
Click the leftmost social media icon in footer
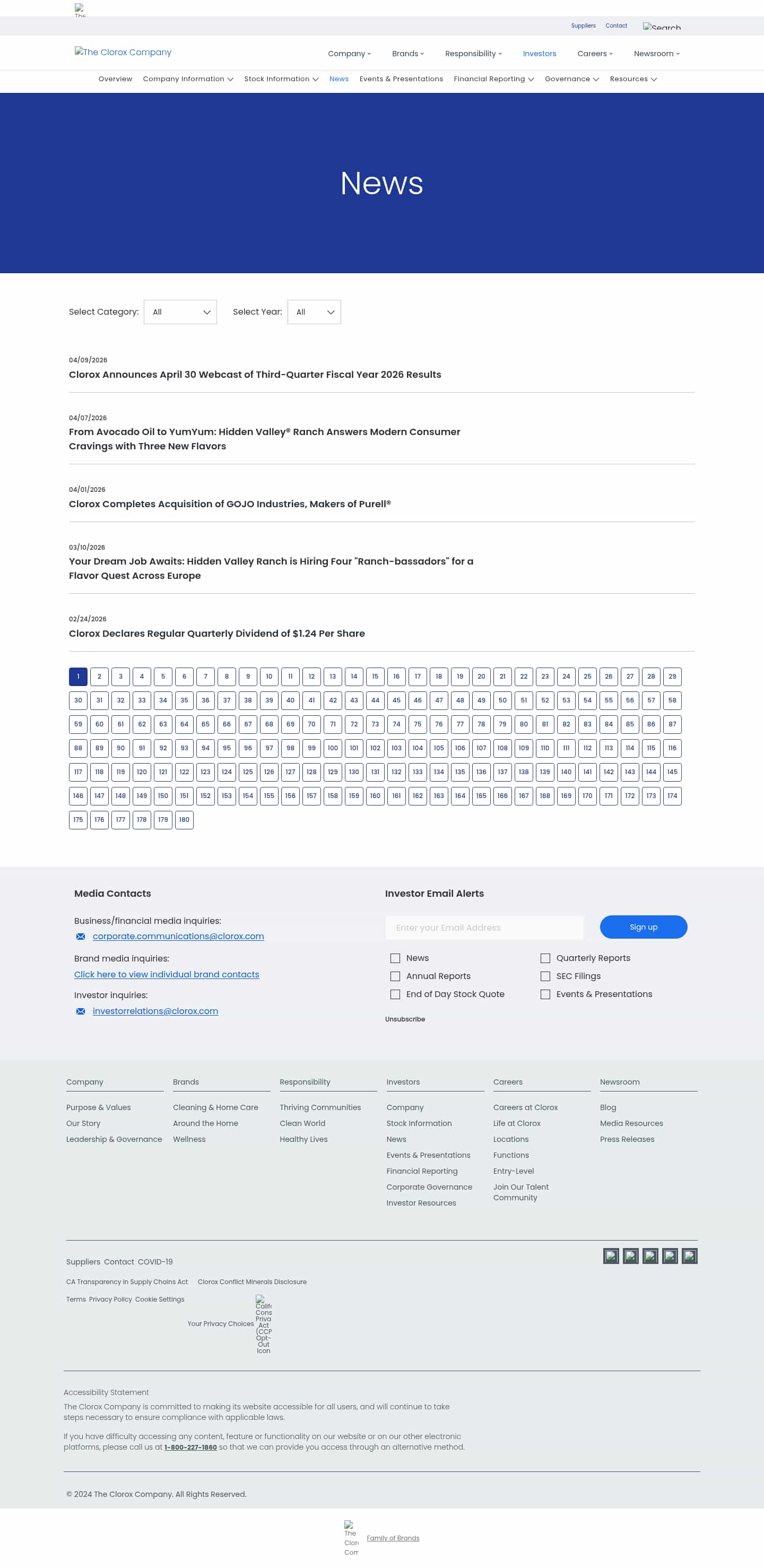[x=611, y=1256]
